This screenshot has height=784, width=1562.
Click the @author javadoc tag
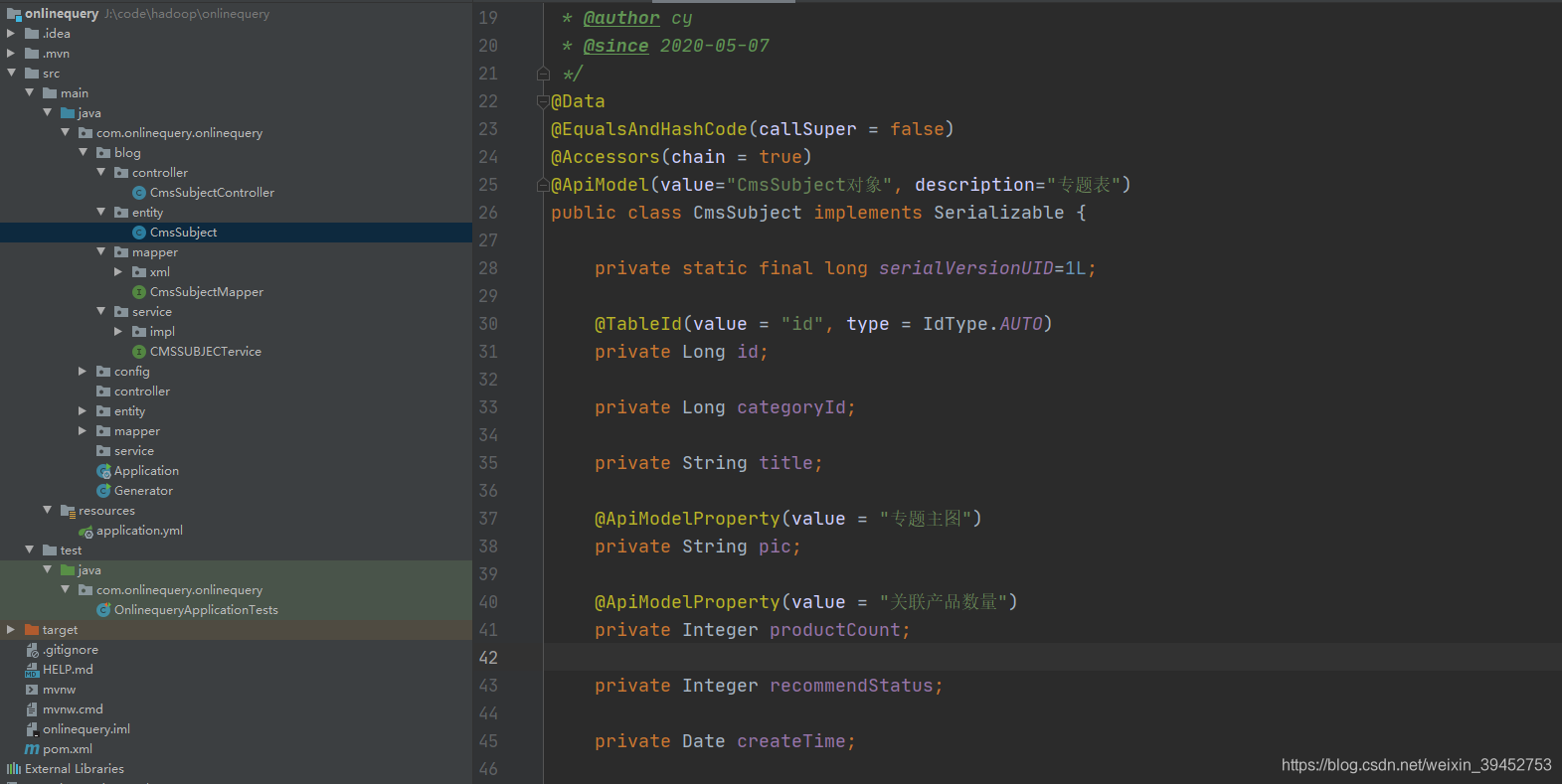pos(621,18)
